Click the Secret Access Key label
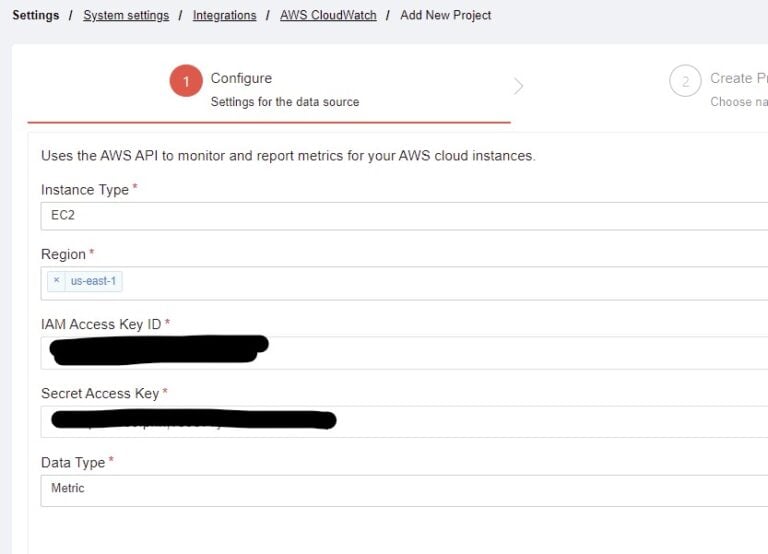This screenshot has height=554, width=768. tap(100, 393)
